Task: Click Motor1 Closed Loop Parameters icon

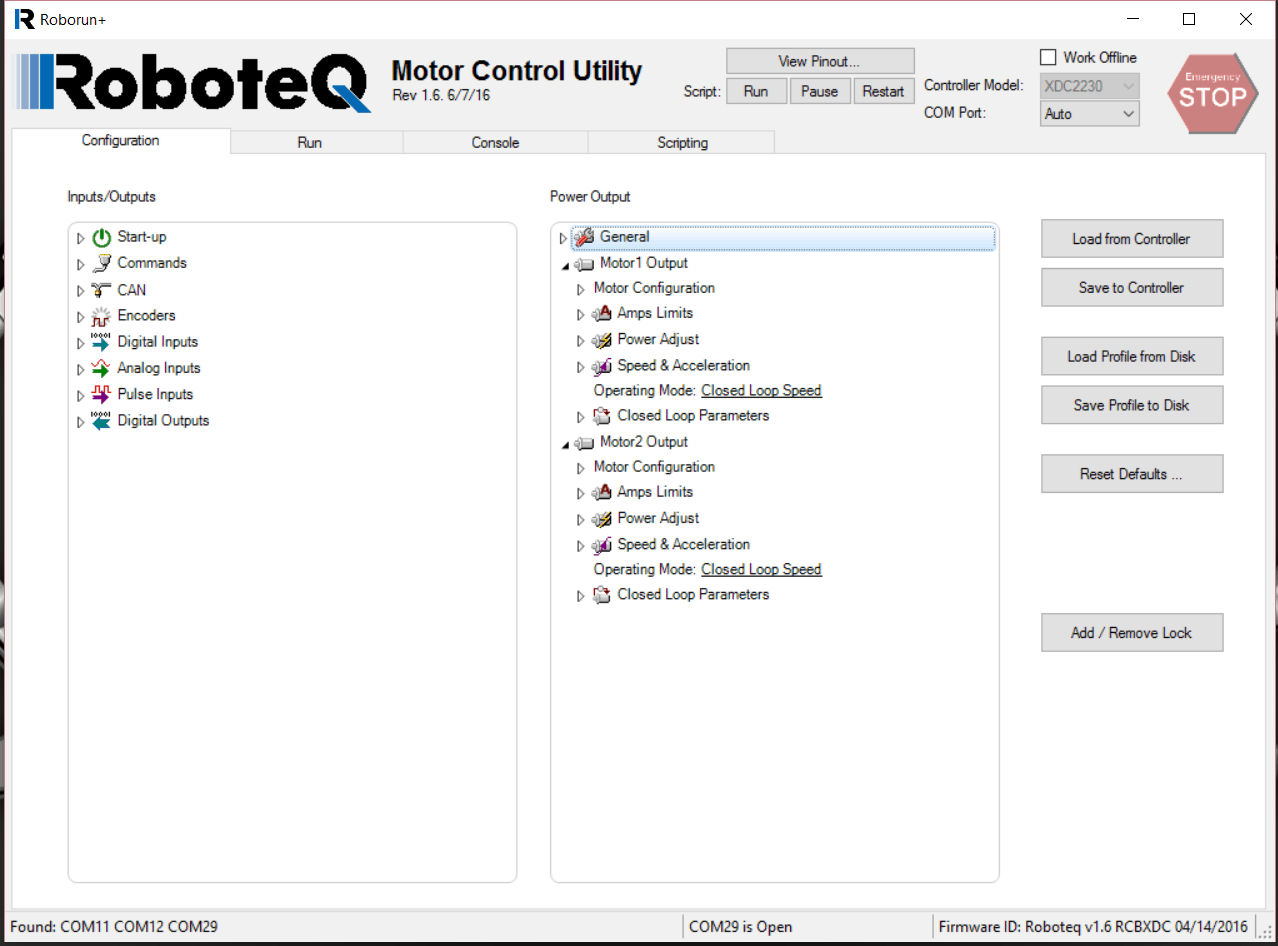Action: 602,416
